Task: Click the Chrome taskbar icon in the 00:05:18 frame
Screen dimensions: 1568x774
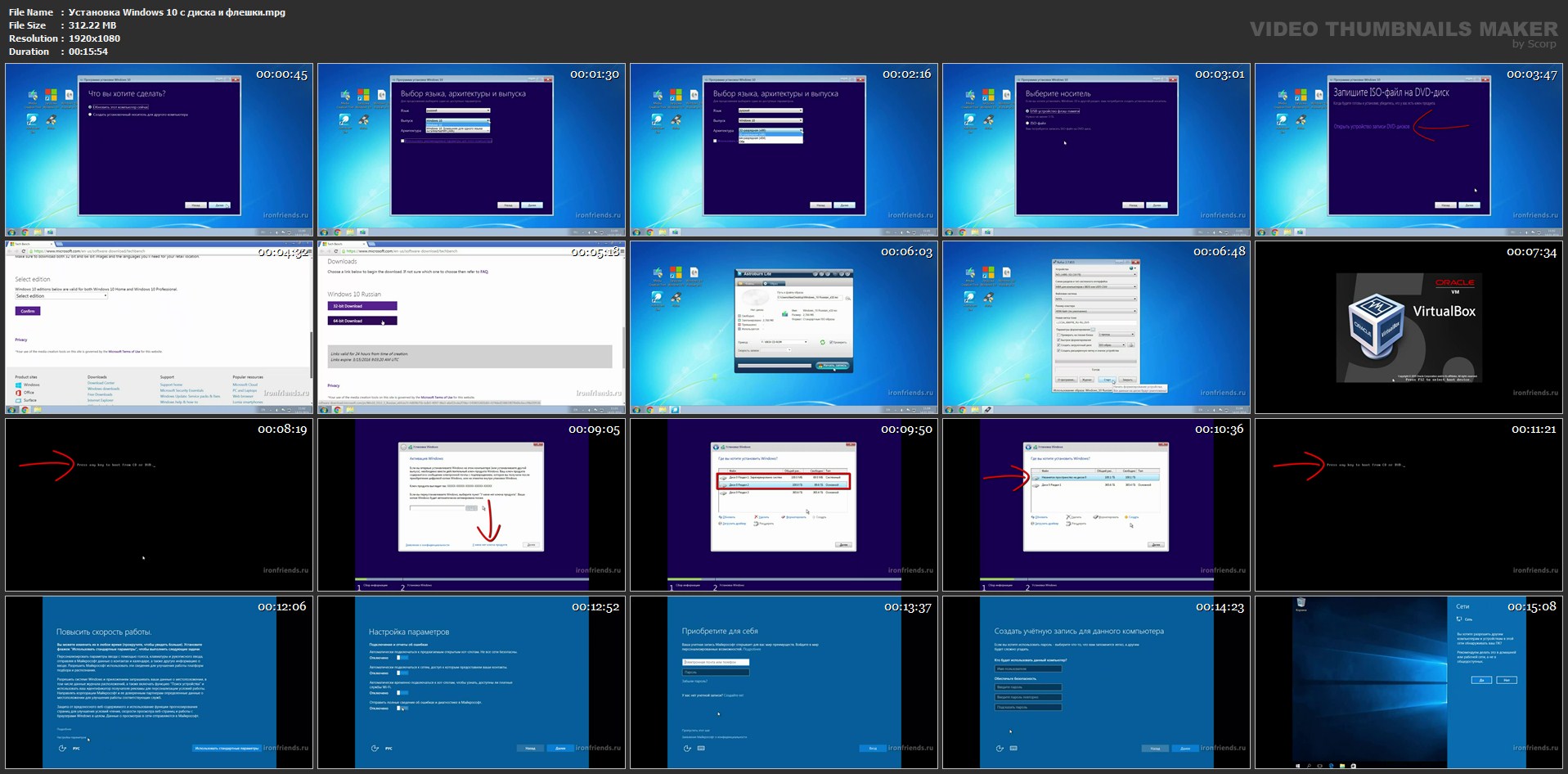Action: pyautogui.click(x=337, y=410)
